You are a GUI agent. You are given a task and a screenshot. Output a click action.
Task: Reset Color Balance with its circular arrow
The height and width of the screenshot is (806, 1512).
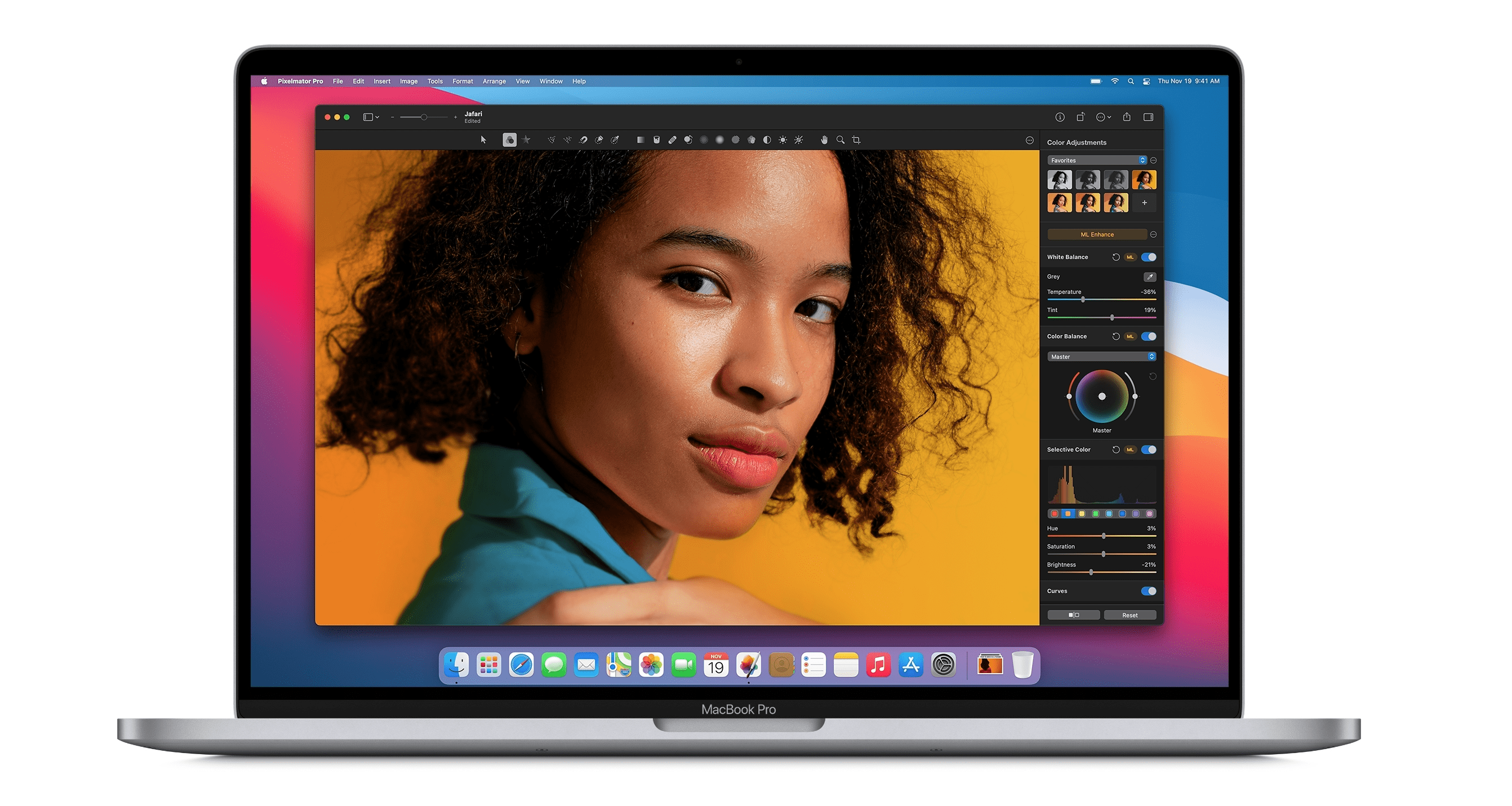1116,336
